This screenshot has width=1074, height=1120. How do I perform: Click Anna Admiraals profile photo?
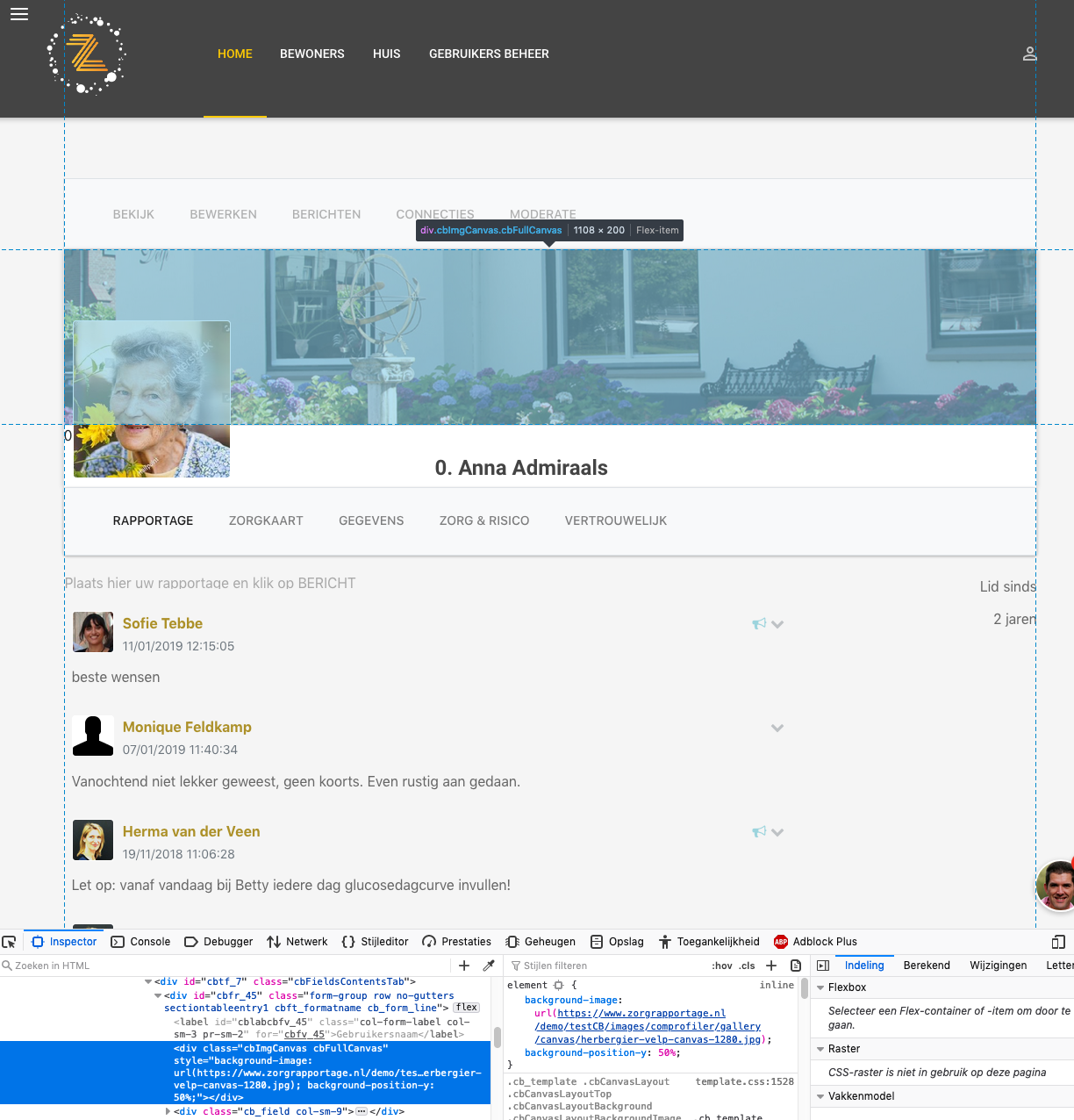click(x=152, y=399)
